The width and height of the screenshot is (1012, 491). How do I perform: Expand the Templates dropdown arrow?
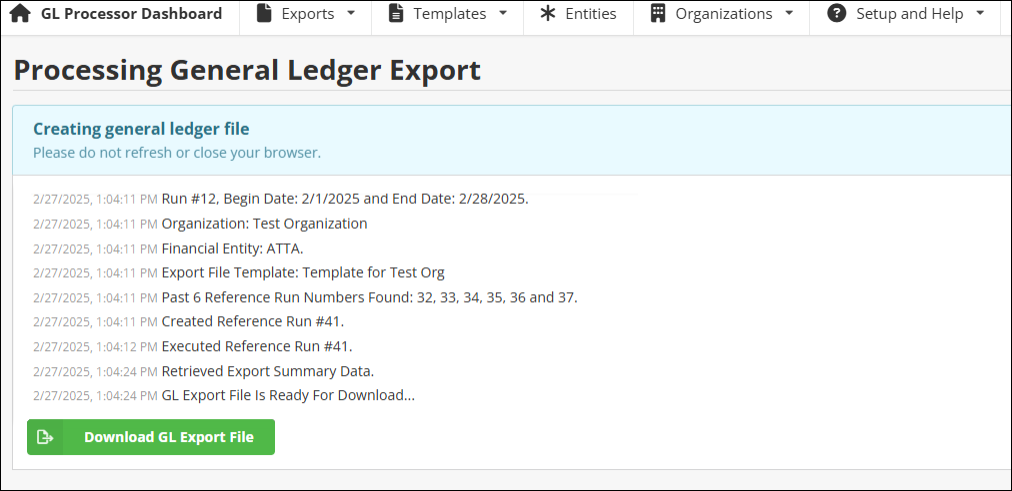pyautogui.click(x=502, y=14)
